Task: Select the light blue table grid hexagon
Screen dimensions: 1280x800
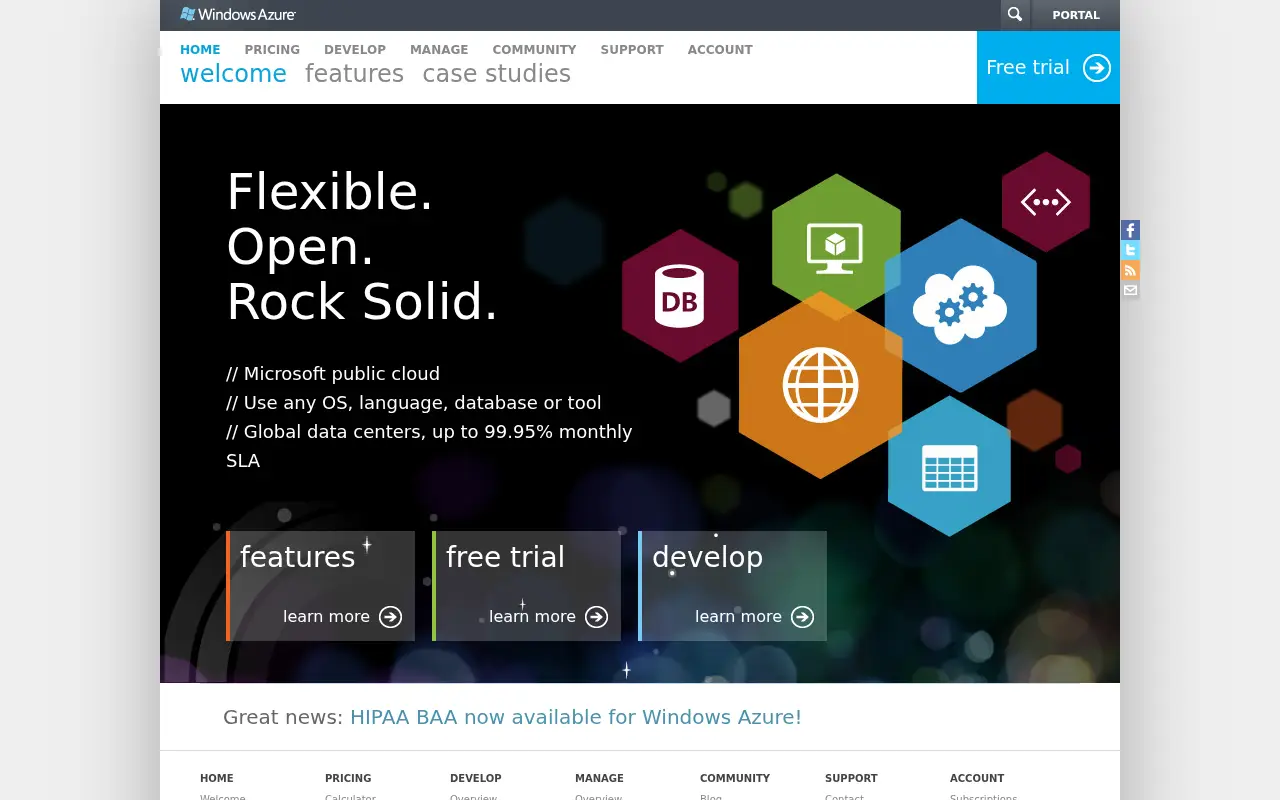Action: 949,466
